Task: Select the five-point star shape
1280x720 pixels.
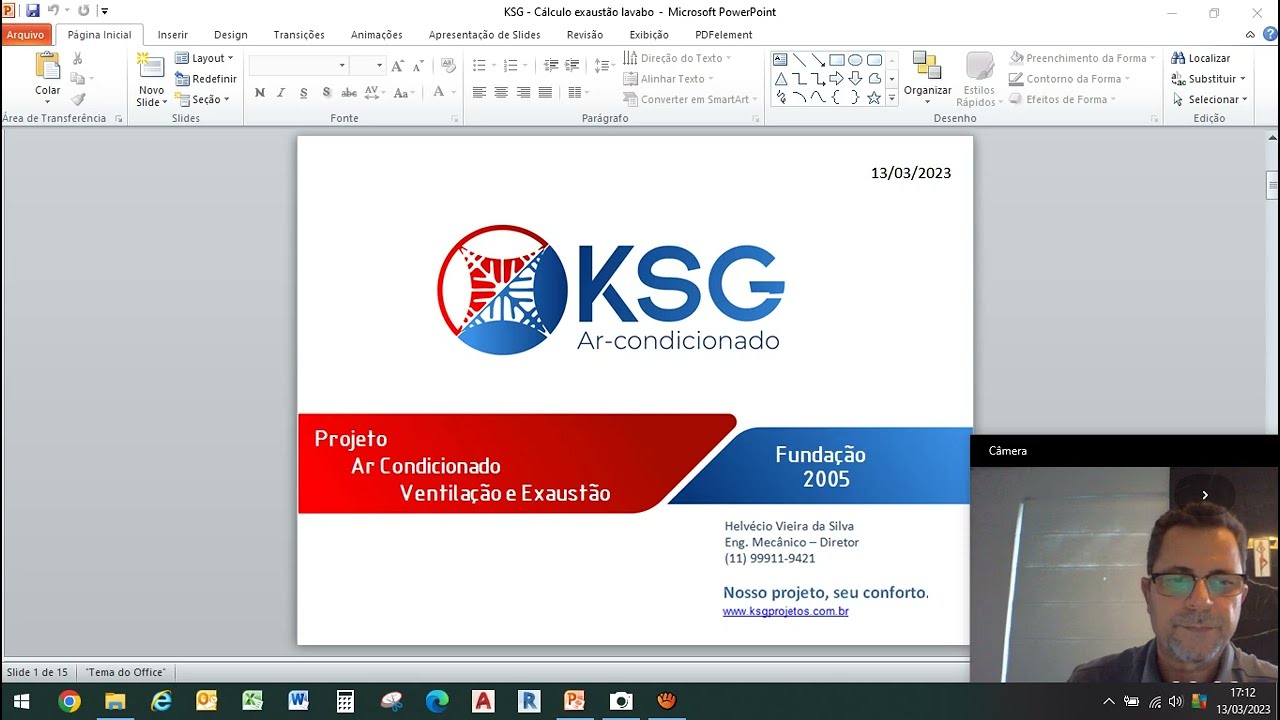Action: (x=874, y=97)
